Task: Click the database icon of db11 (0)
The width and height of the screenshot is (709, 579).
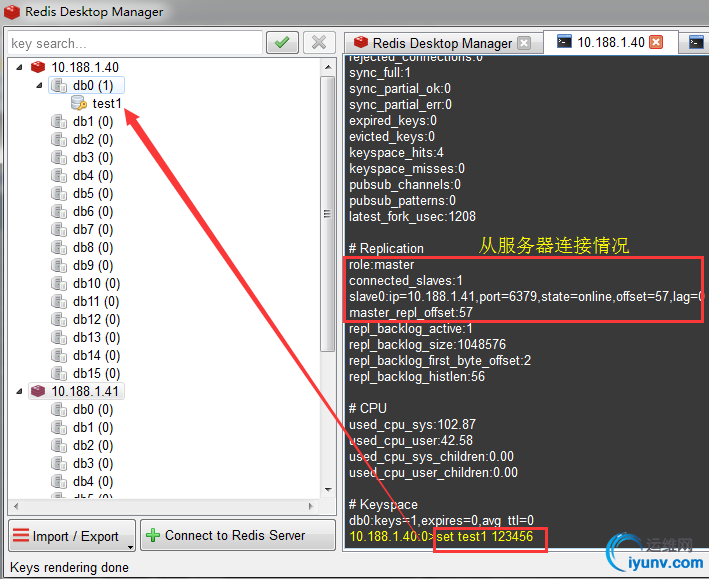Action: tap(59, 302)
